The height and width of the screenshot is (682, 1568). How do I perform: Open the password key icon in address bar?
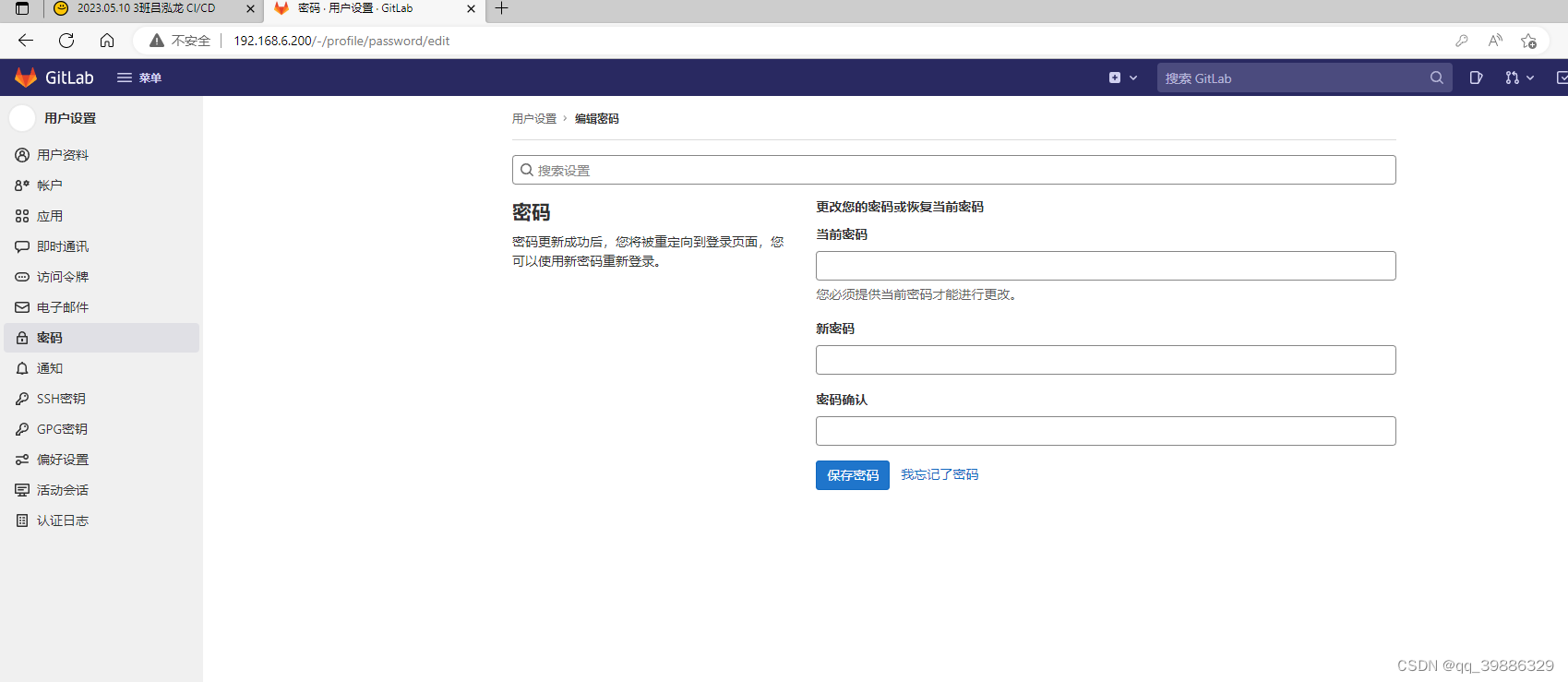click(x=1462, y=41)
